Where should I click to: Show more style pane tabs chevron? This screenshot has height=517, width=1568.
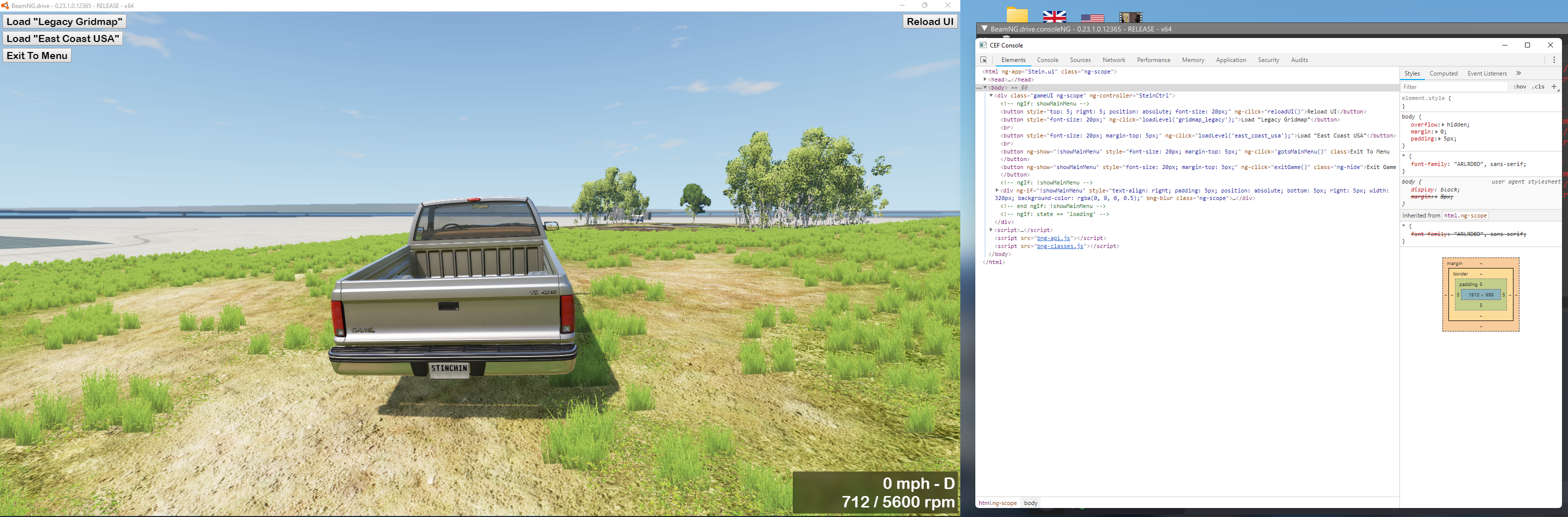(x=1518, y=73)
